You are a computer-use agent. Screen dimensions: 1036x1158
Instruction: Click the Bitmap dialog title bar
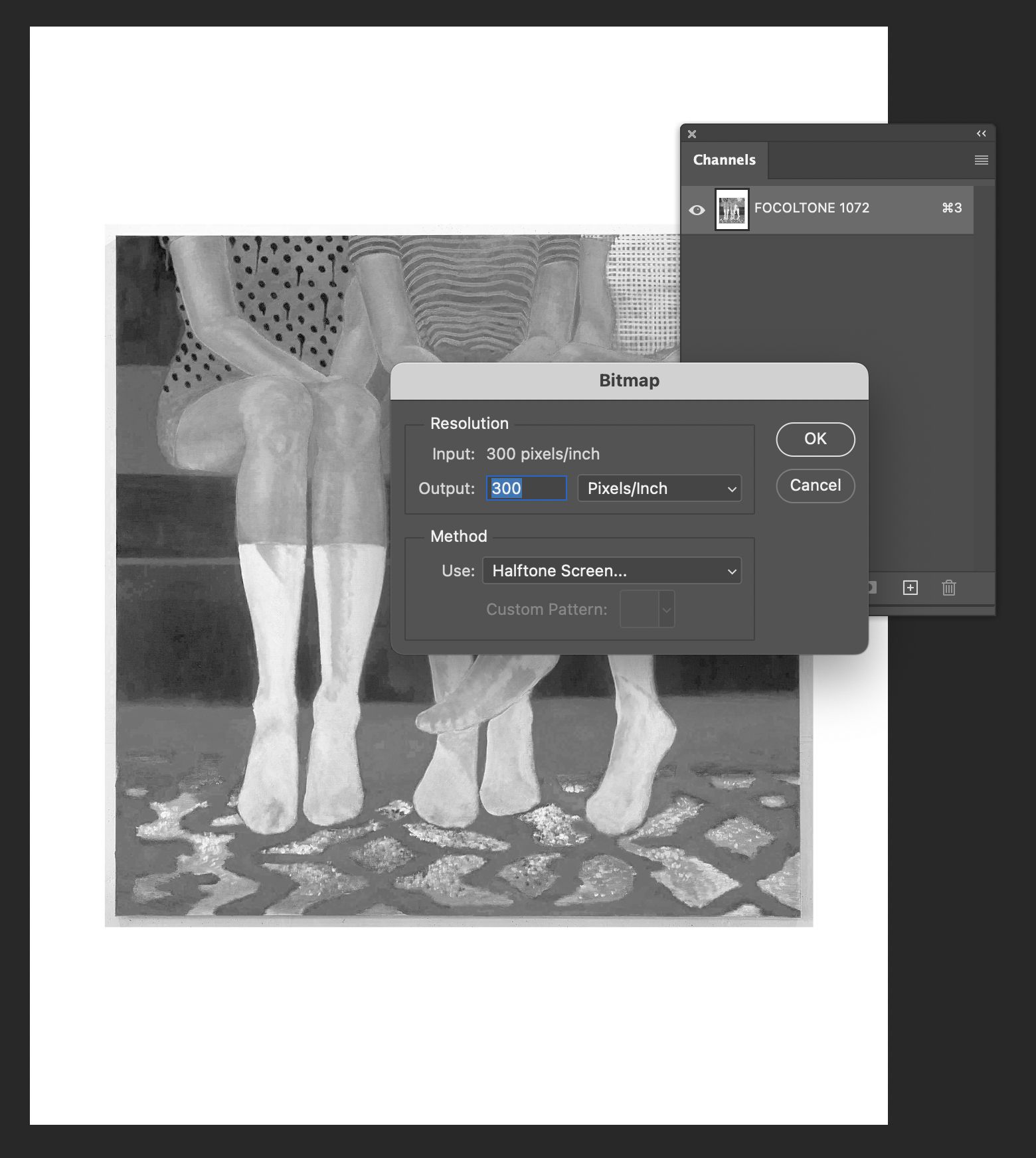[629, 381]
